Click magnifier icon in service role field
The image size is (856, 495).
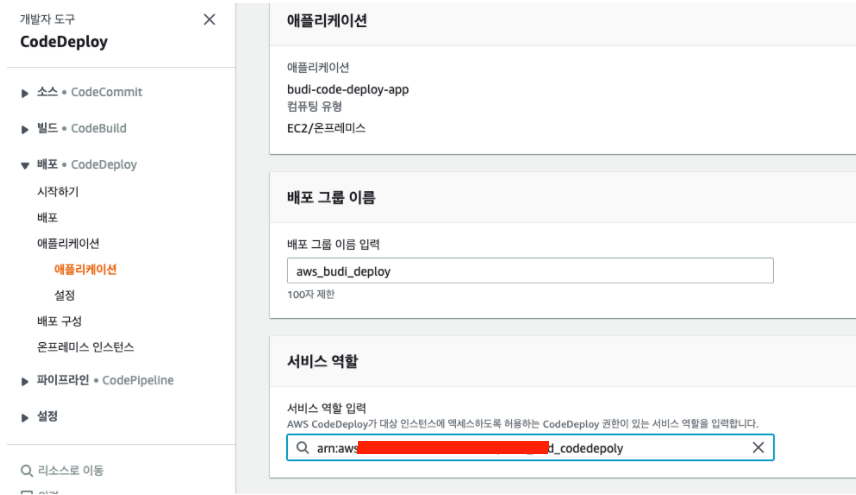pos(302,448)
